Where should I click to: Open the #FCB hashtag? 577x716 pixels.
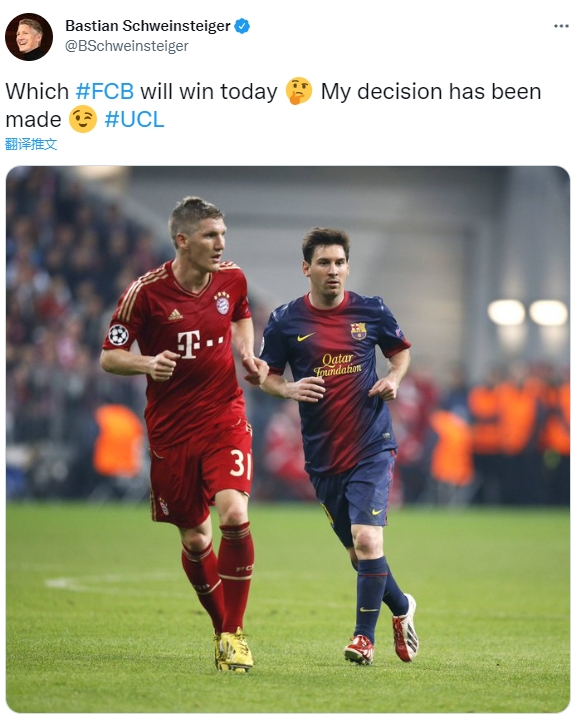point(105,91)
